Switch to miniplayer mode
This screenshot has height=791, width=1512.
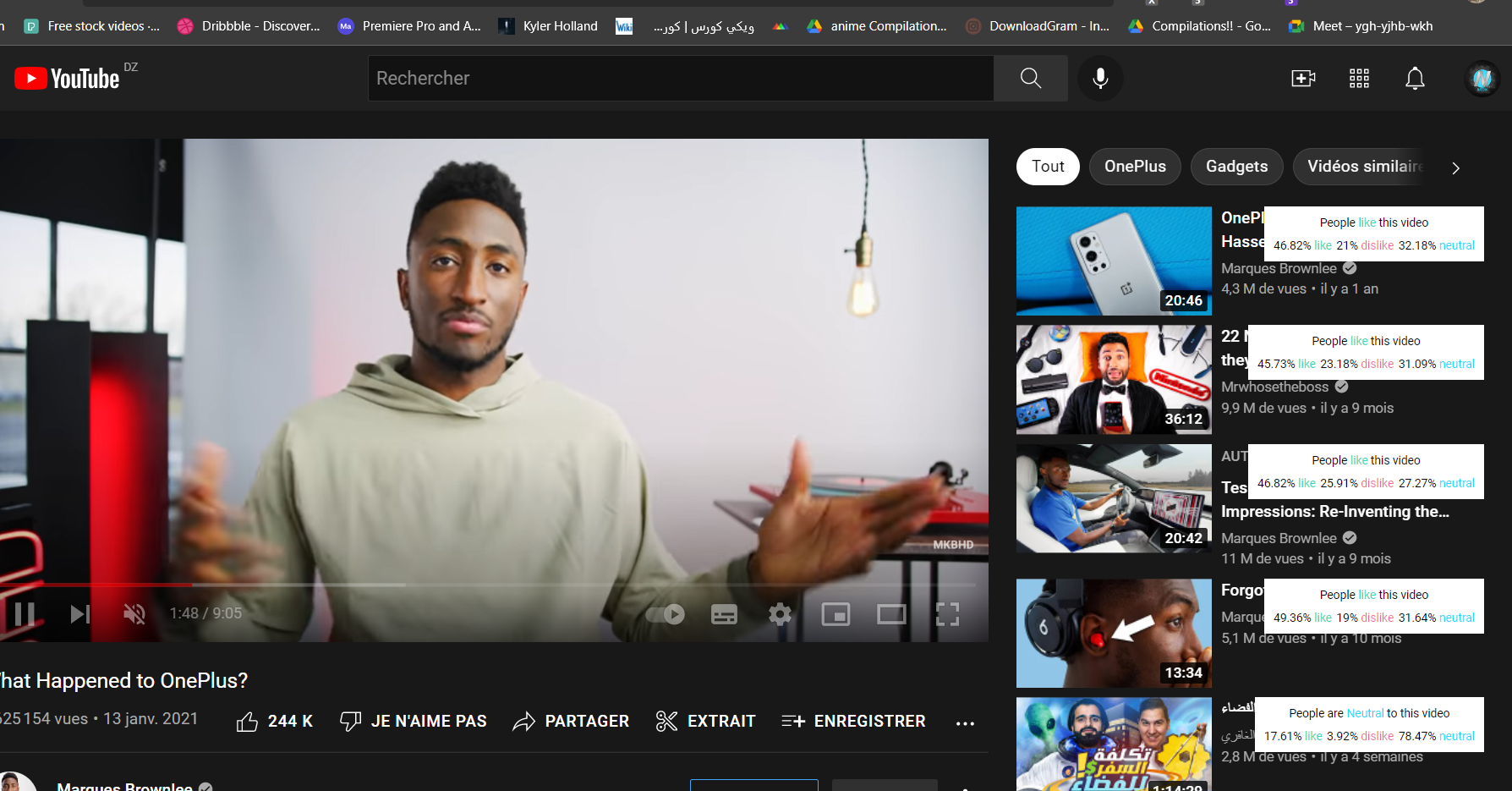click(835, 614)
